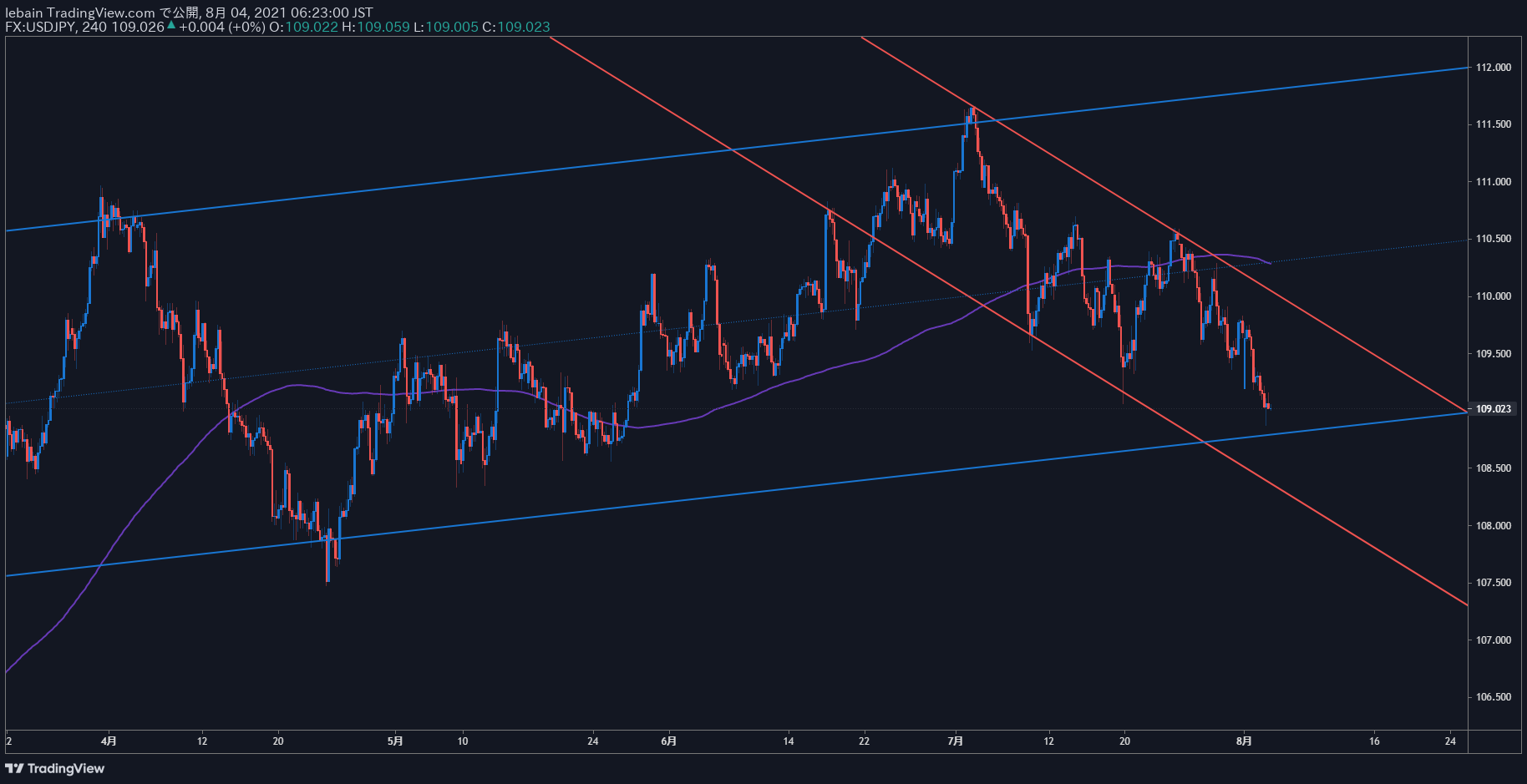Image resolution: width=1527 pixels, height=784 pixels.
Task: Click the 8月 date label on time axis
Action: tap(1245, 741)
